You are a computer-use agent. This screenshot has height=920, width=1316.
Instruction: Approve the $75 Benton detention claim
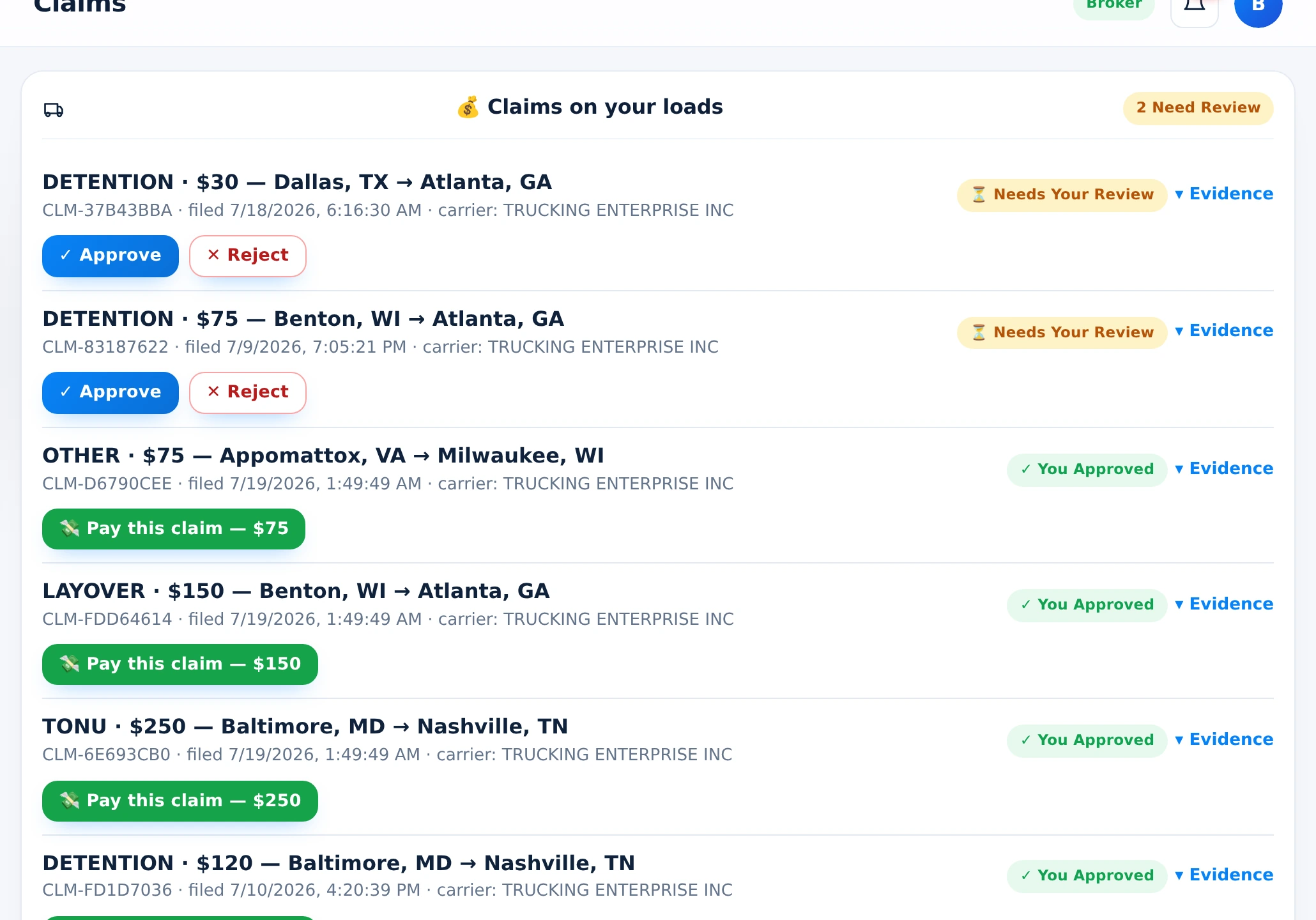pos(111,392)
